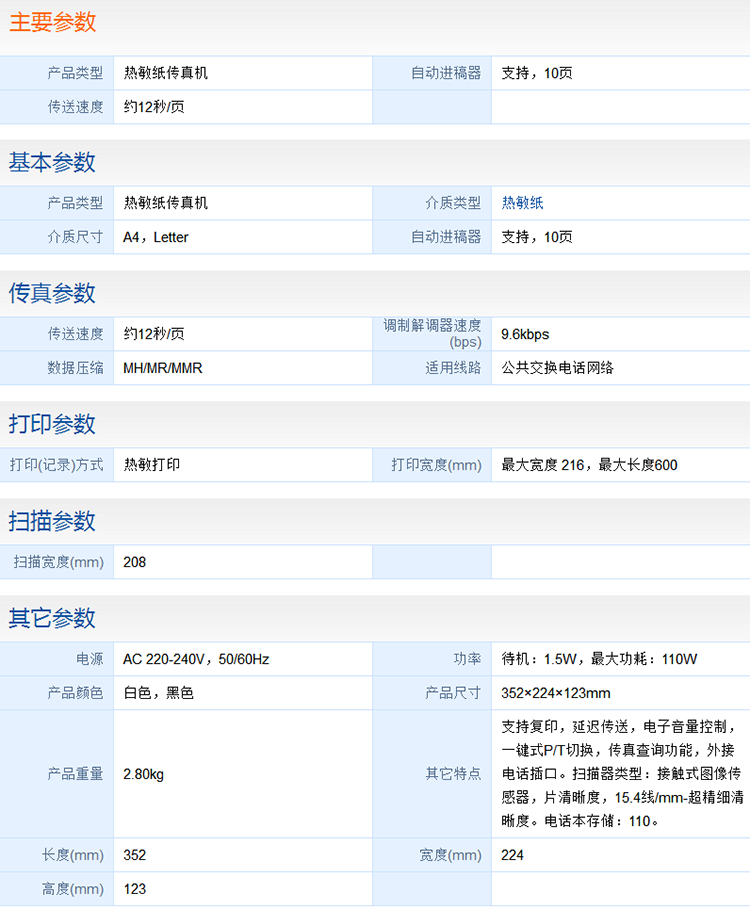The height and width of the screenshot is (909, 750).
Task: Click the AC 220-240V power supply value
Action: (x=196, y=659)
